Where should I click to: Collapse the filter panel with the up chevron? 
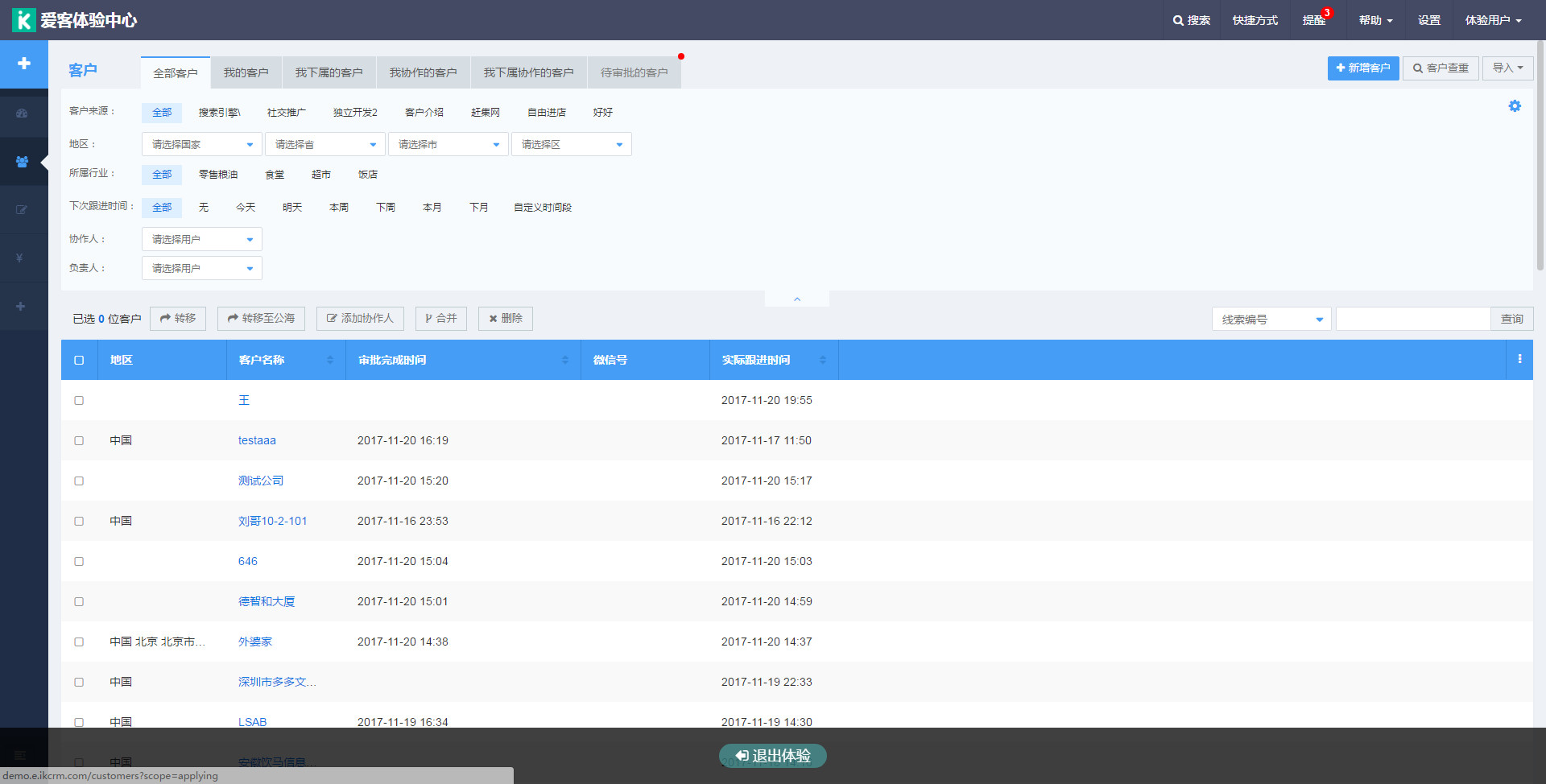(797, 299)
